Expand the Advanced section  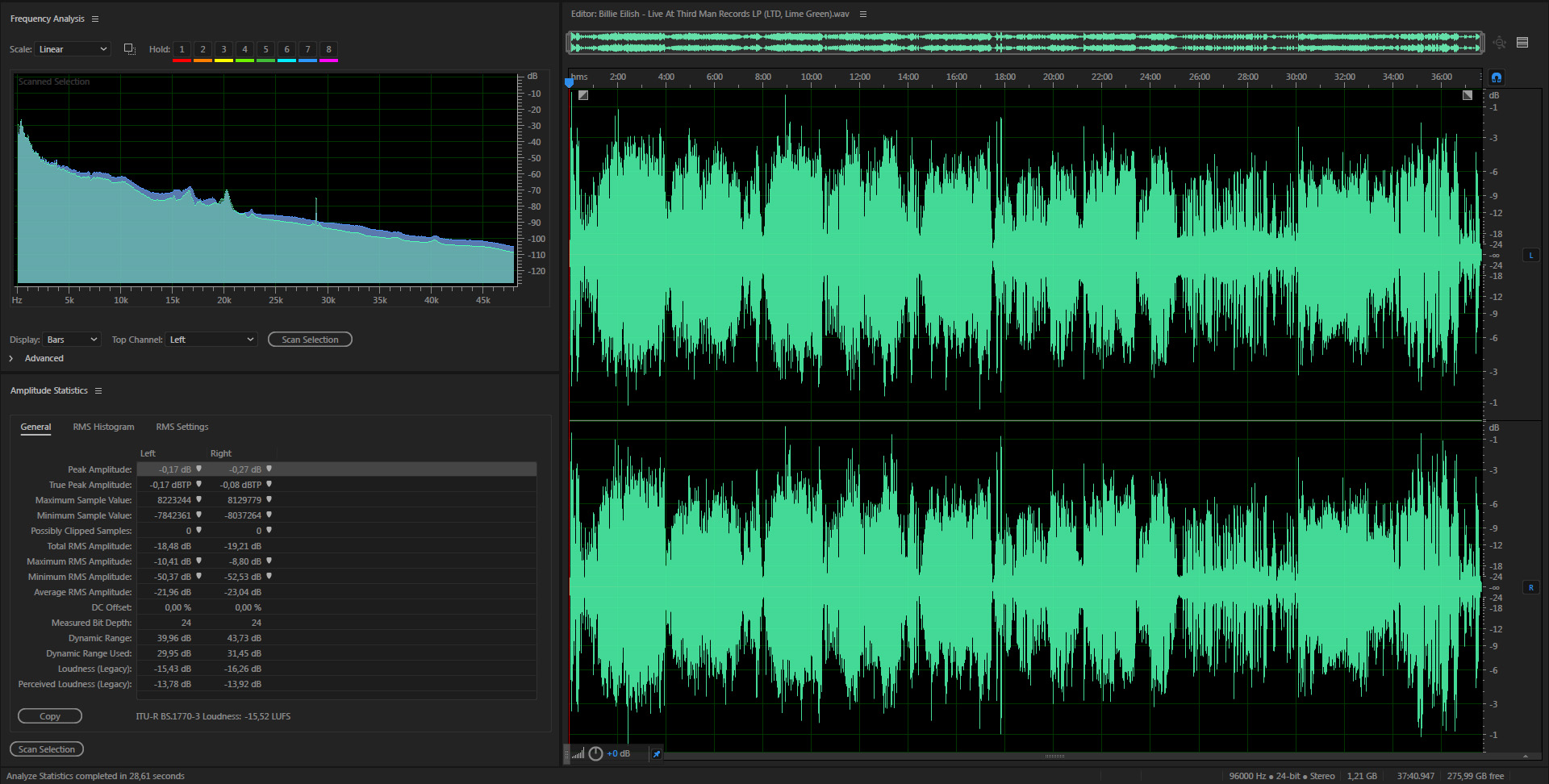11,358
